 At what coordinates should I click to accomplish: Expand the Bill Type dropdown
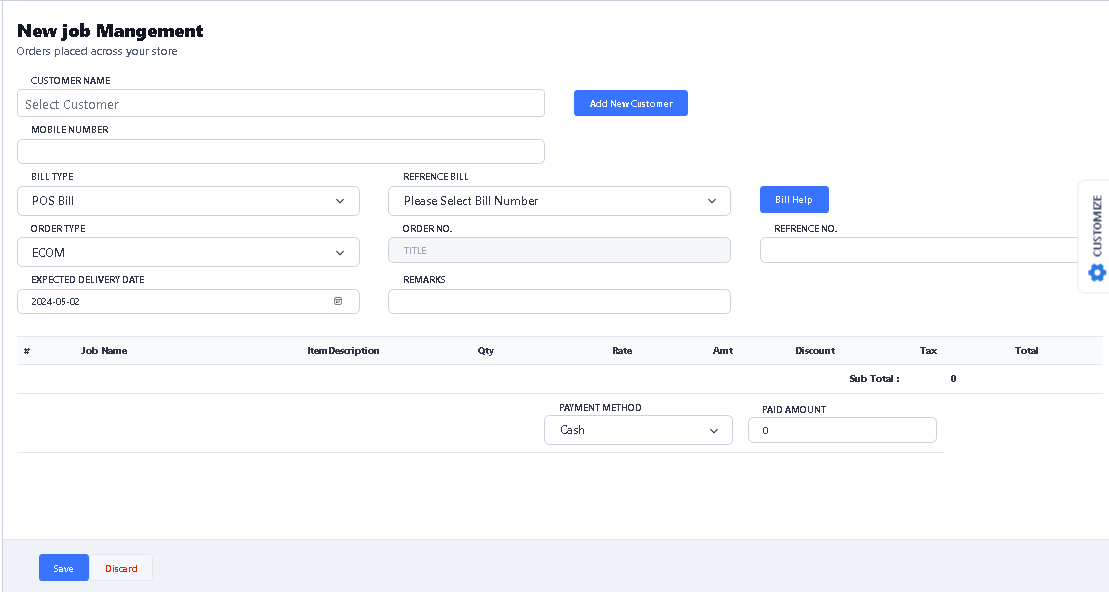(188, 201)
